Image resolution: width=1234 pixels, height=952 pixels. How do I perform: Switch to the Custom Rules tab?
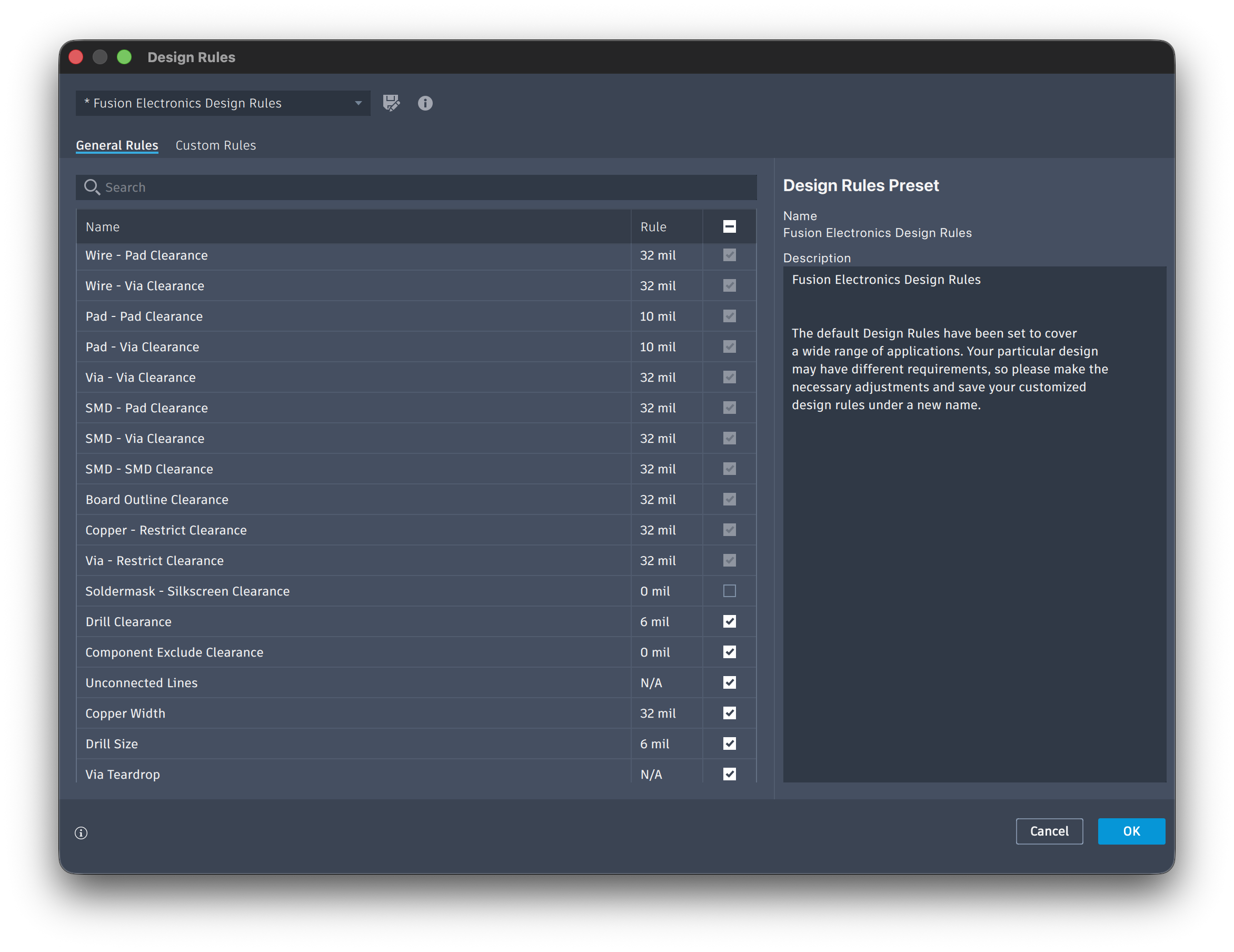click(216, 145)
